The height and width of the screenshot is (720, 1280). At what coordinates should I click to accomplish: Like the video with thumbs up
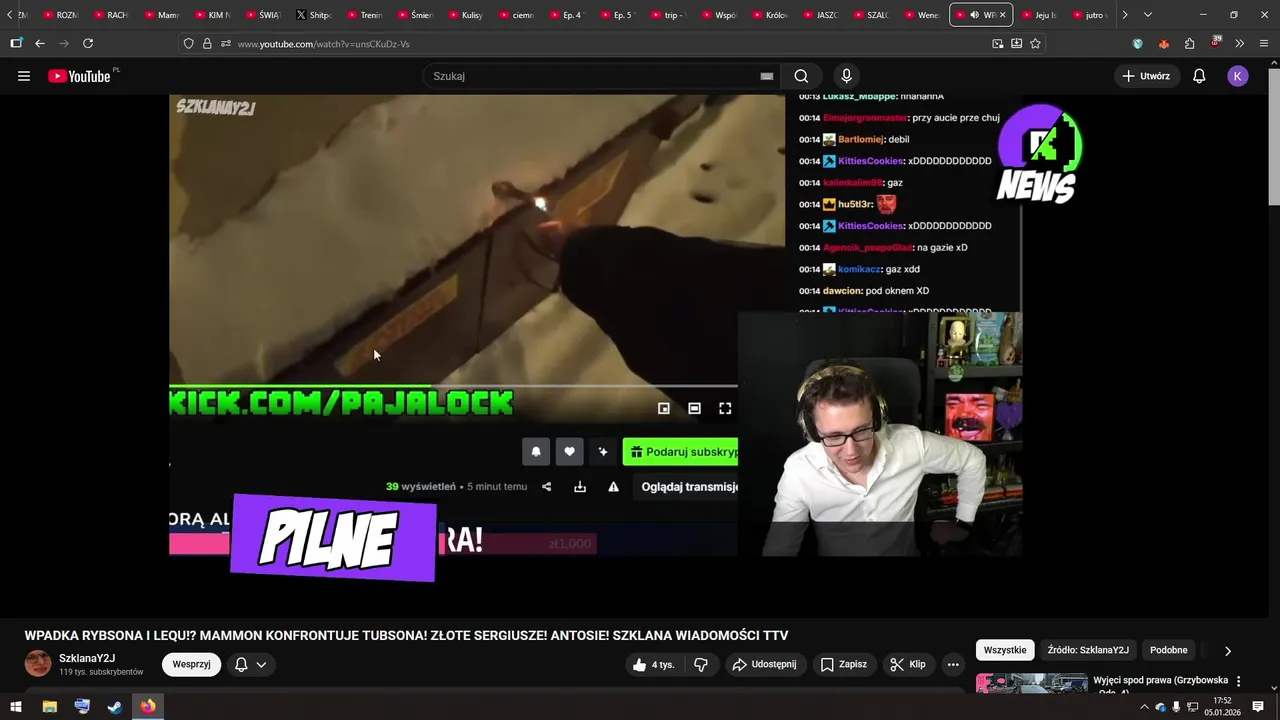[x=653, y=664]
